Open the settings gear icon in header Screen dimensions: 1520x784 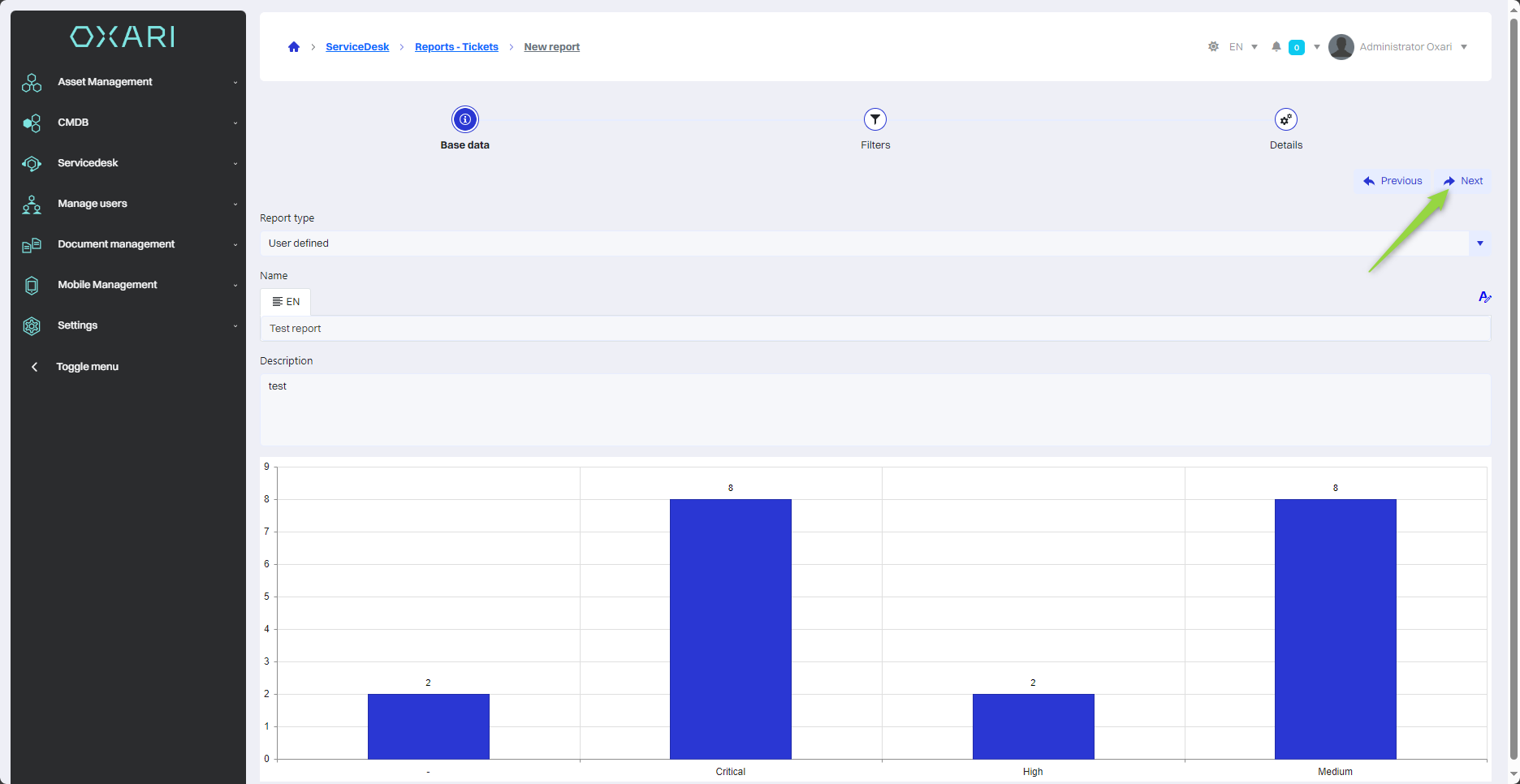pyautogui.click(x=1213, y=47)
